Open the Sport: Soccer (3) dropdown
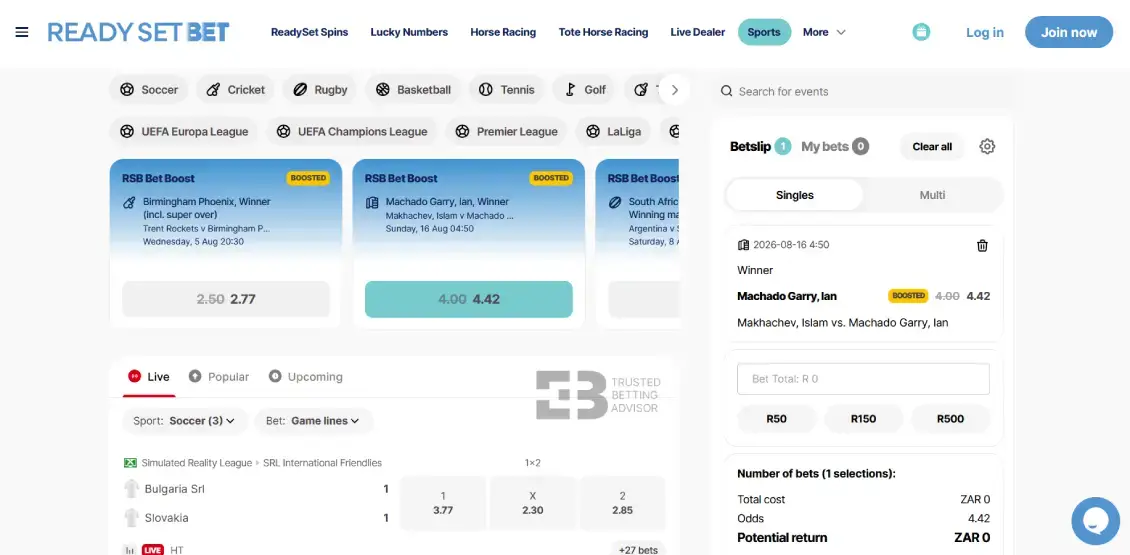1130x555 pixels. tap(184, 421)
